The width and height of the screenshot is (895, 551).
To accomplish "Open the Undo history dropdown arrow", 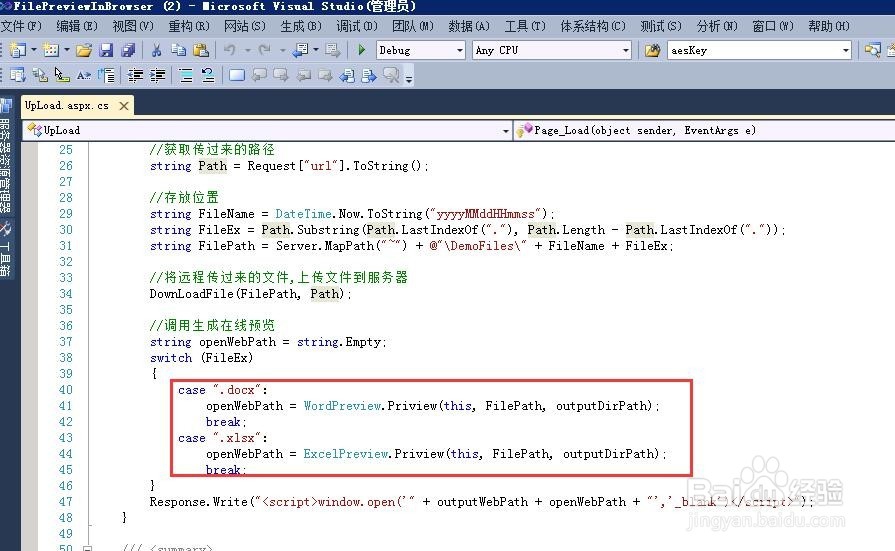I will point(248,51).
